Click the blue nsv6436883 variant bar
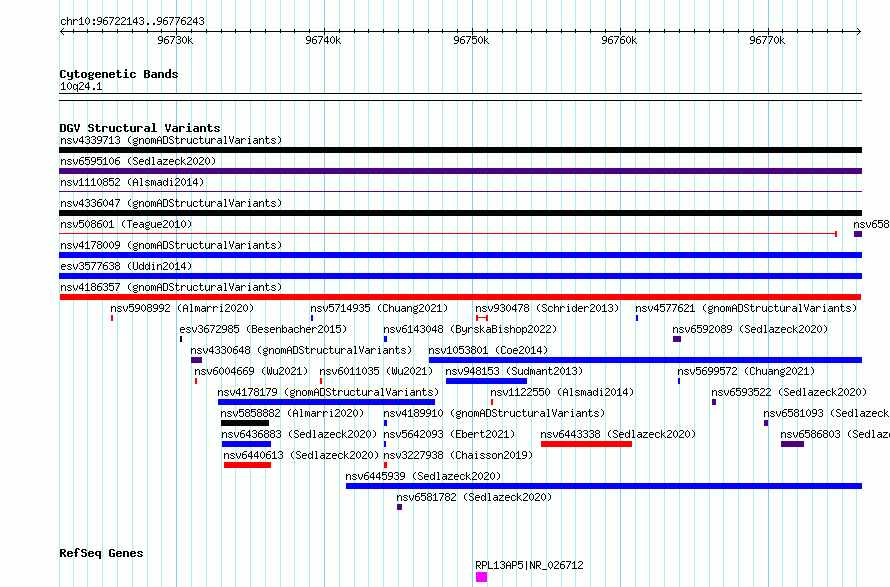 (246, 444)
